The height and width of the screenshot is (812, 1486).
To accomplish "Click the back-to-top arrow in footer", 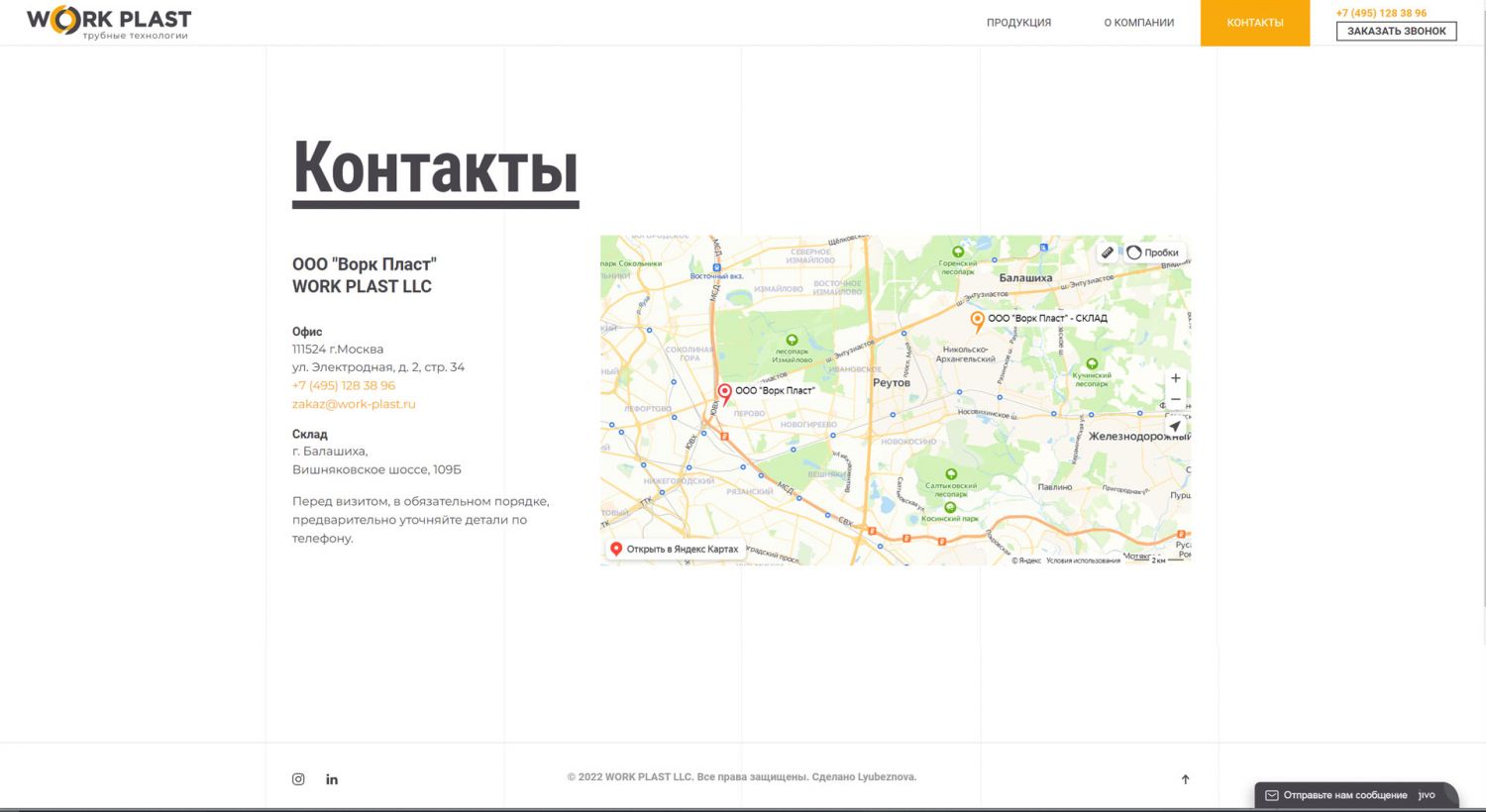I will click(x=1185, y=779).
